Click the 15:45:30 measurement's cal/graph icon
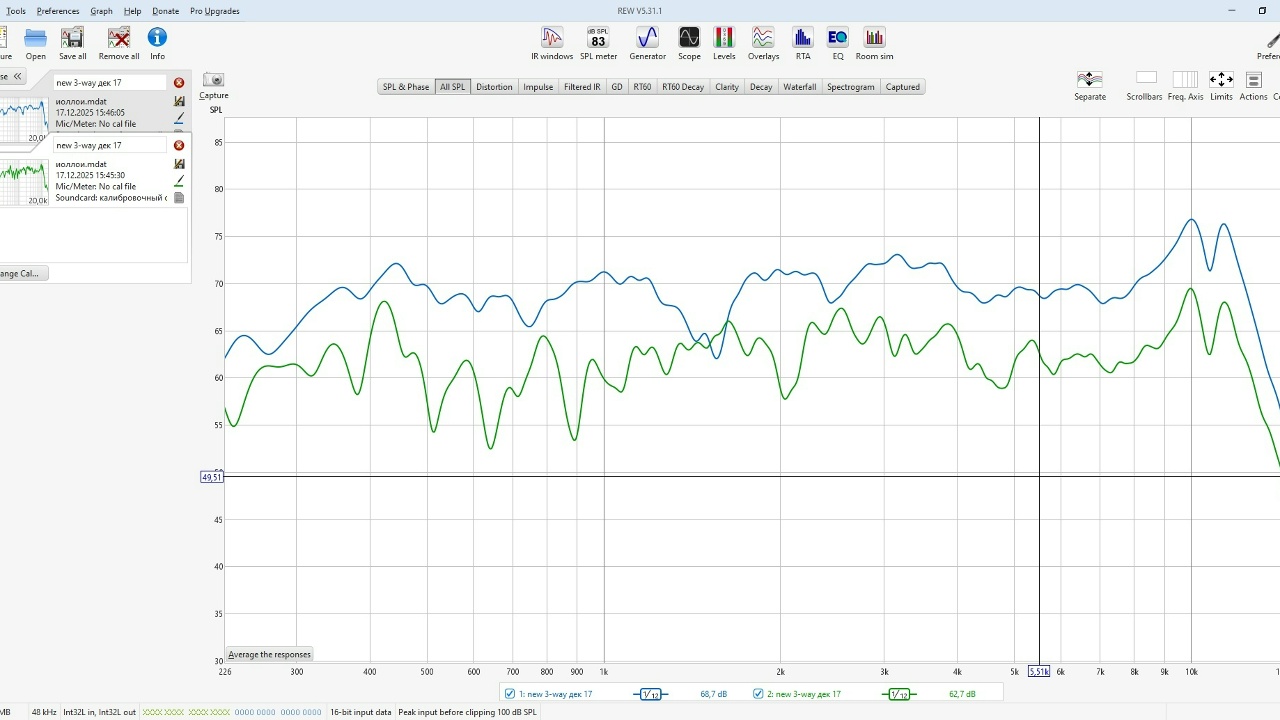The width and height of the screenshot is (1280, 720). point(179,164)
